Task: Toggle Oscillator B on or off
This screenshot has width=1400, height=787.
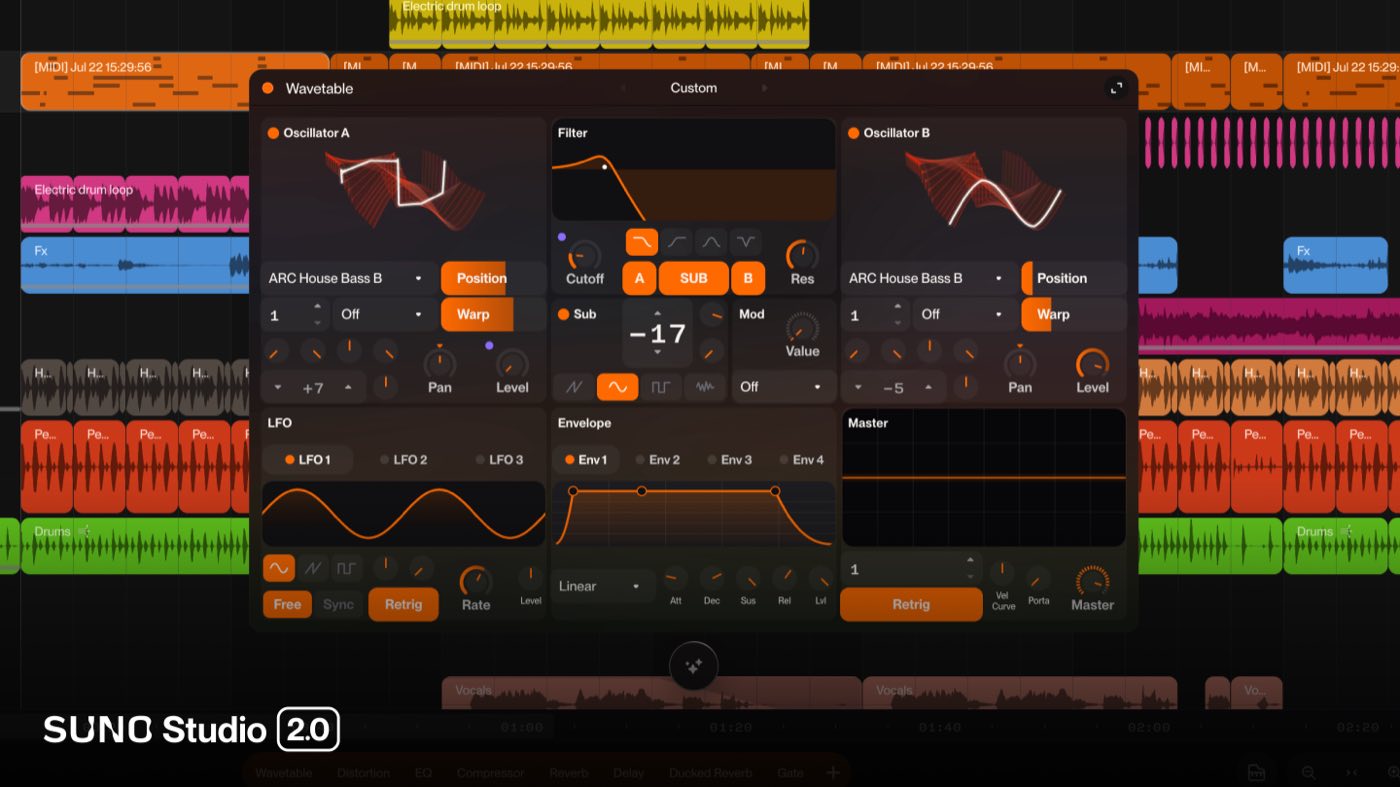Action: (x=853, y=133)
